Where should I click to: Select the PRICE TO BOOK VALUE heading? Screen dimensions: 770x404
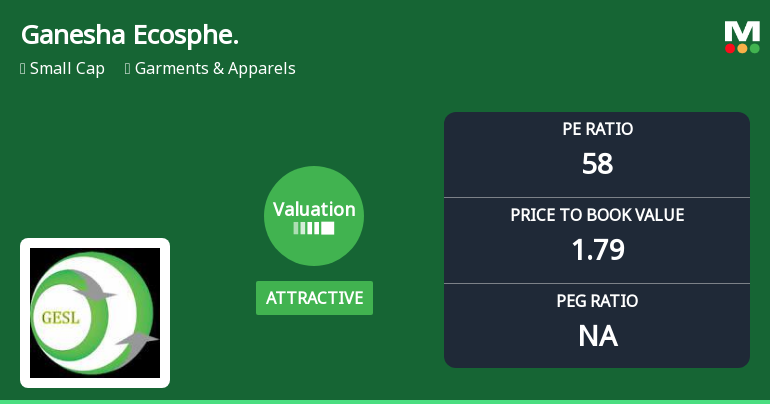597,215
